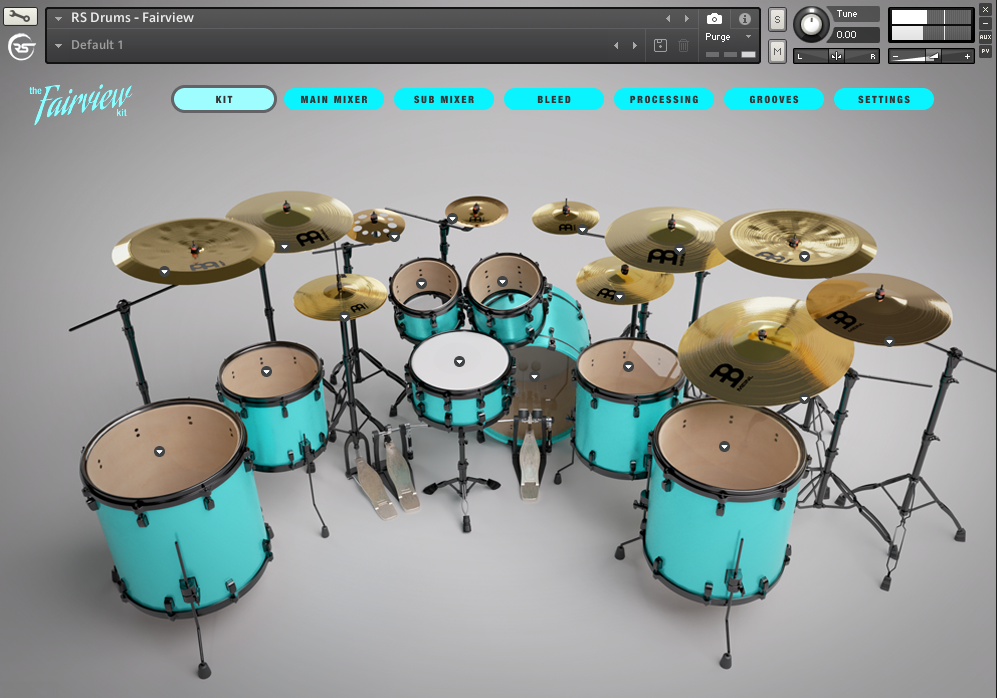The height and width of the screenshot is (698, 997).
Task: Delete the snapshot with the trash icon
Action: (x=684, y=45)
